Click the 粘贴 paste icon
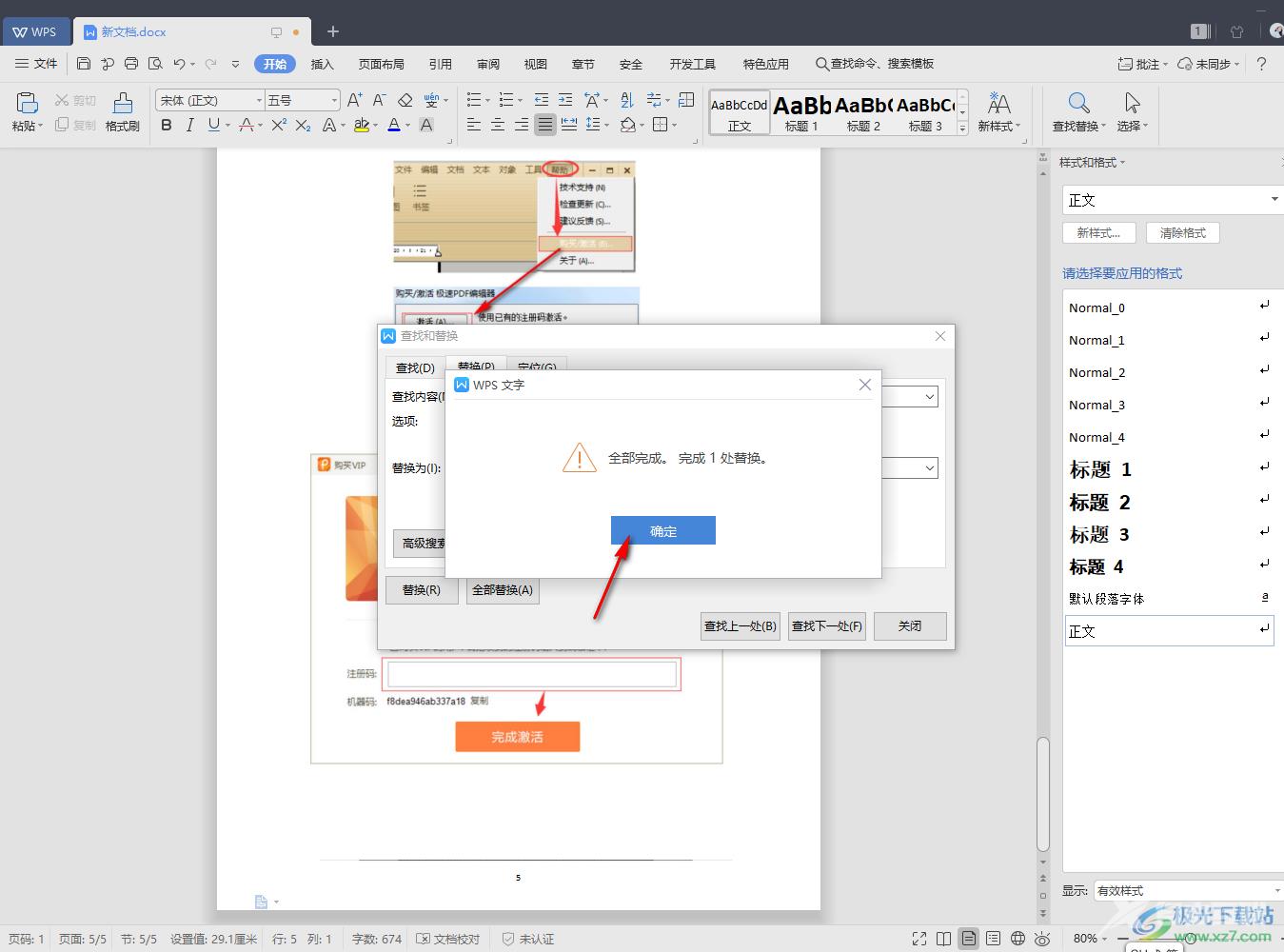 27,103
